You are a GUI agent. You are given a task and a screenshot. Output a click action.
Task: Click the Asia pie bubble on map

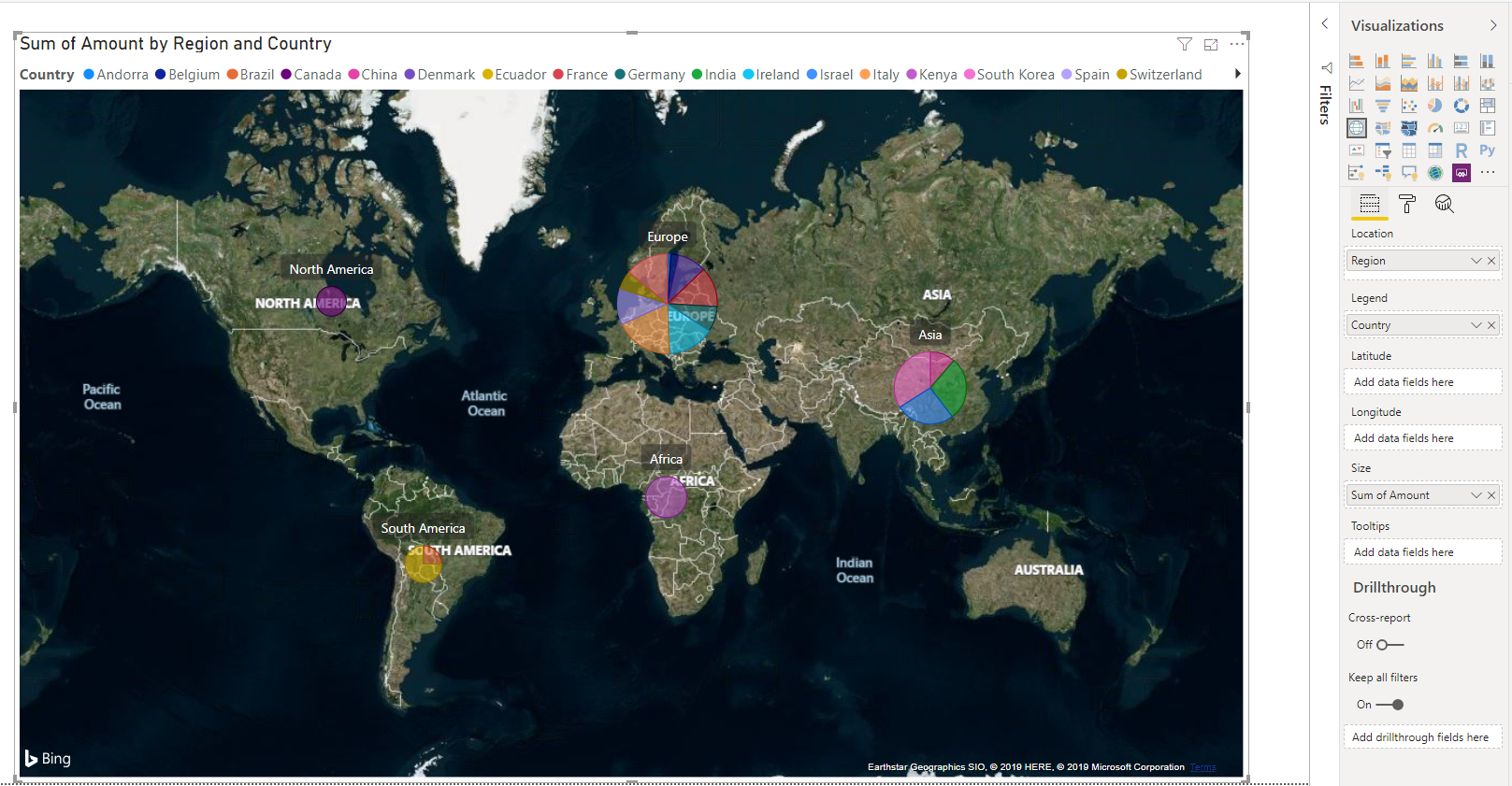pyautogui.click(x=929, y=387)
